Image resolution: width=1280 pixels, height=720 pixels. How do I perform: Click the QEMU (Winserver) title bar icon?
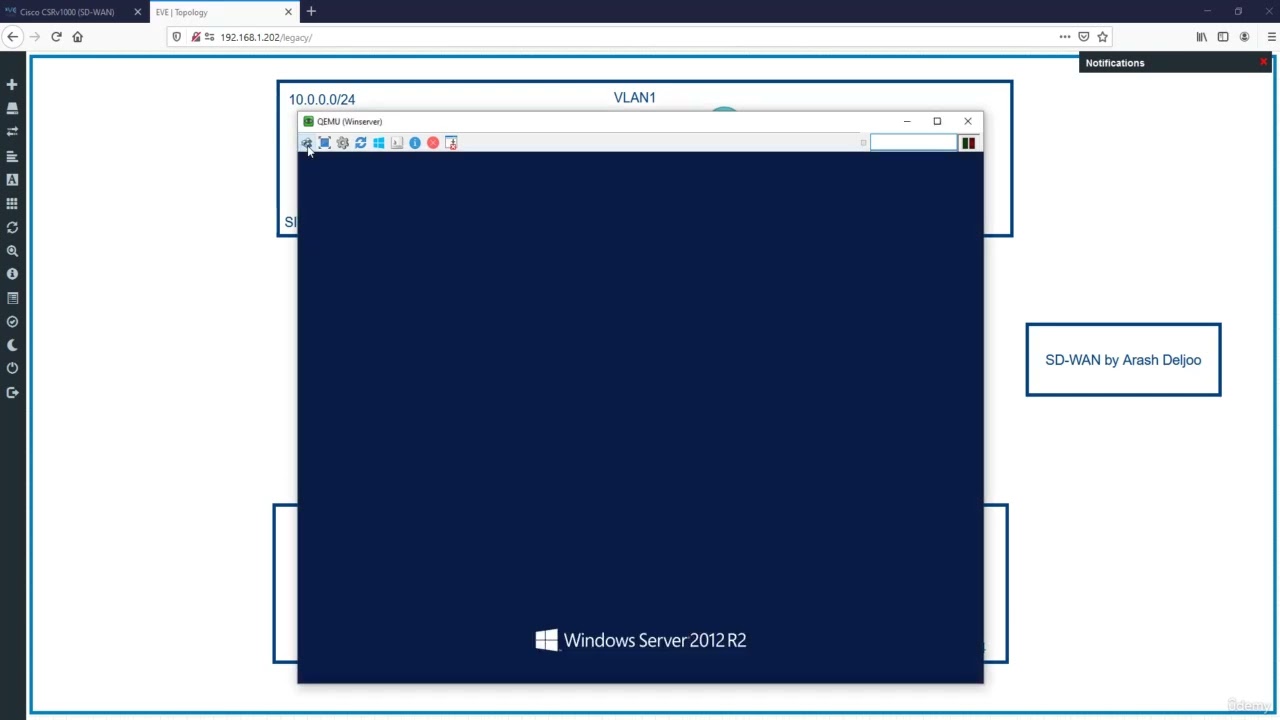pos(308,121)
